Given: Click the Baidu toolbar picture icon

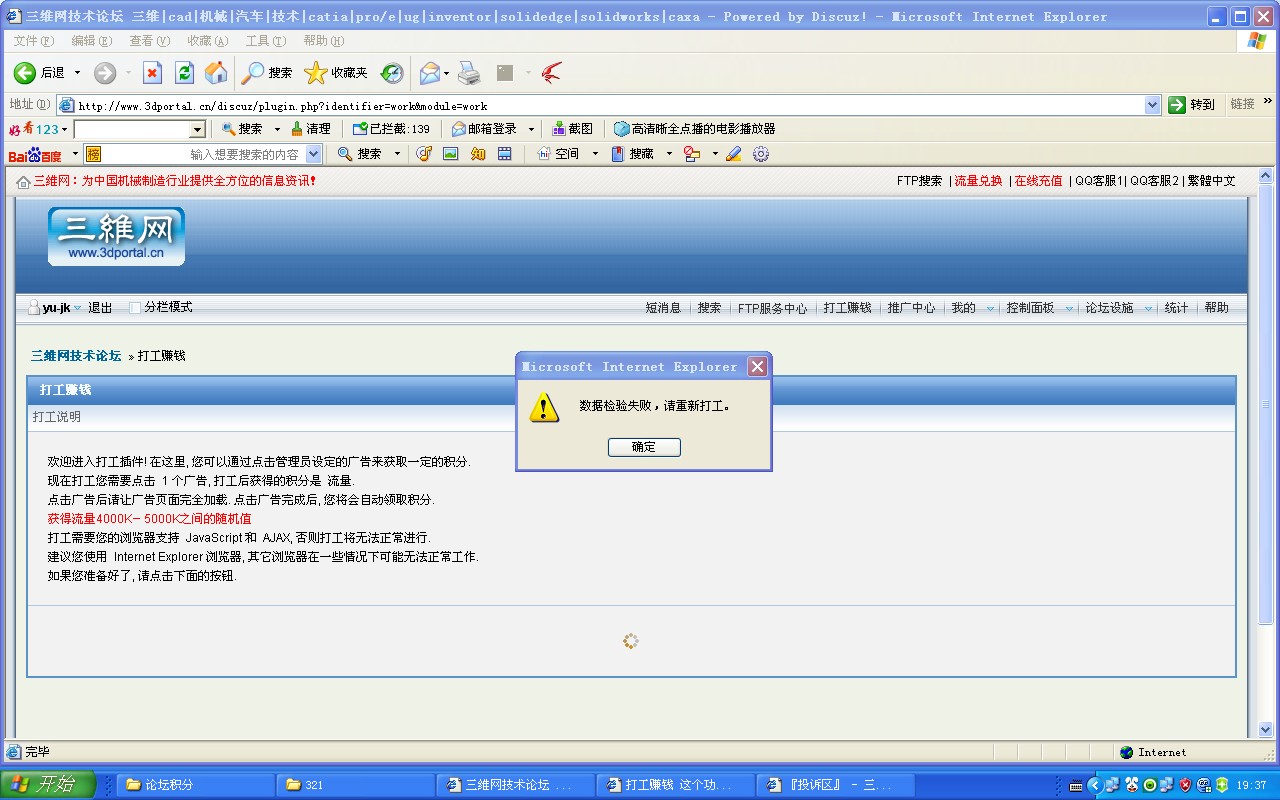Looking at the screenshot, I should point(451,154).
